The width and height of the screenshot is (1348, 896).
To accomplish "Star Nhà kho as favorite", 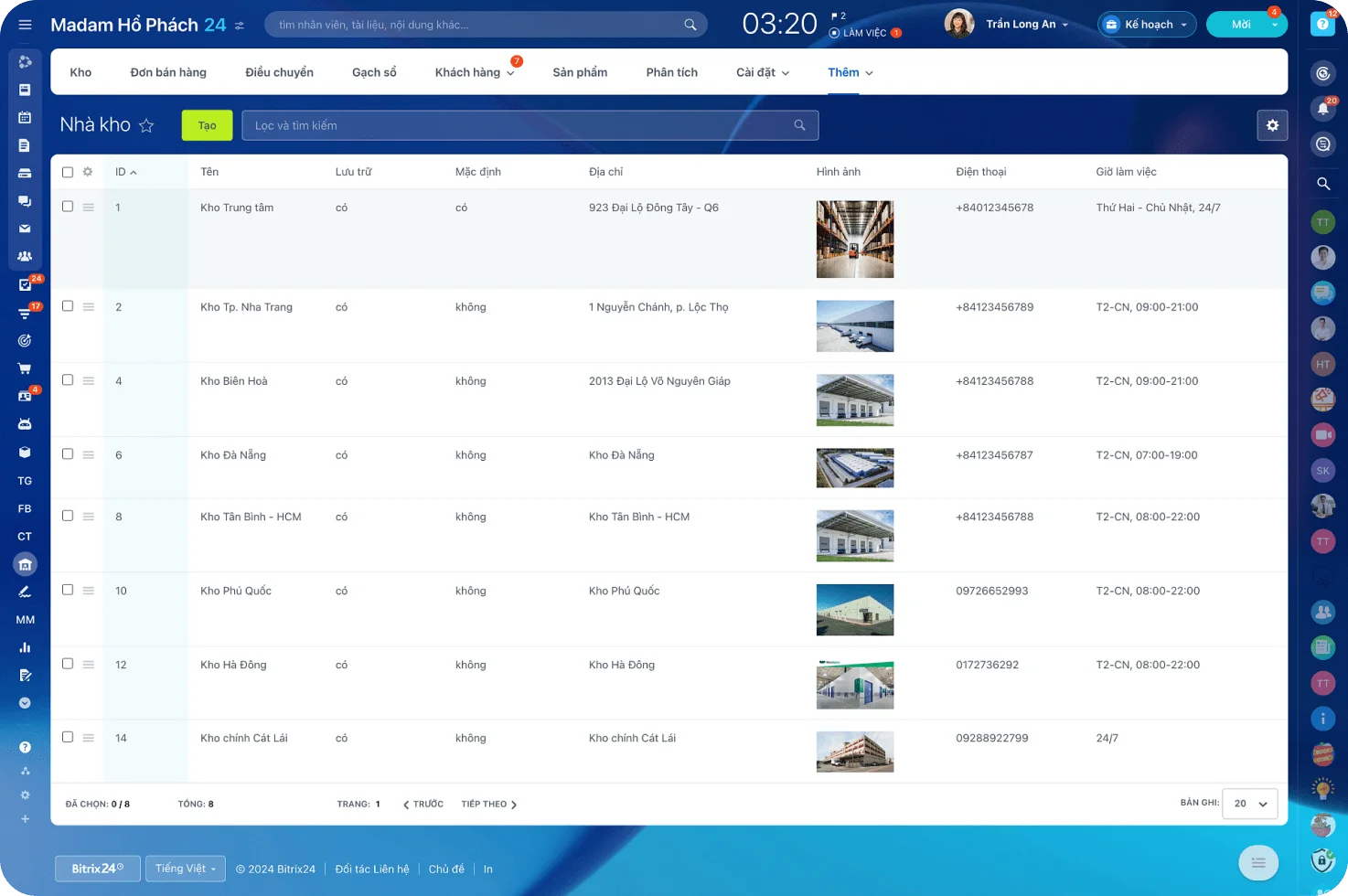I will pyautogui.click(x=146, y=126).
